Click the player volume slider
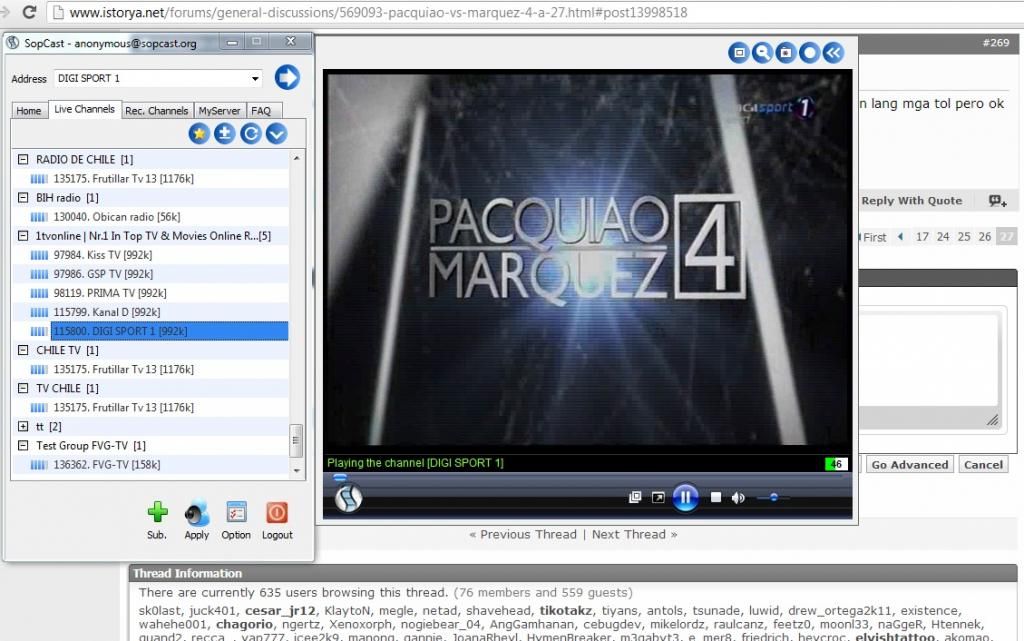Viewport: 1024px width, 641px height. pyautogui.click(x=772, y=497)
